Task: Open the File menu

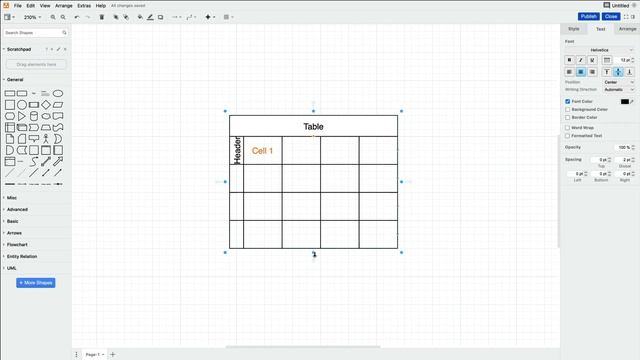Action: point(18,6)
